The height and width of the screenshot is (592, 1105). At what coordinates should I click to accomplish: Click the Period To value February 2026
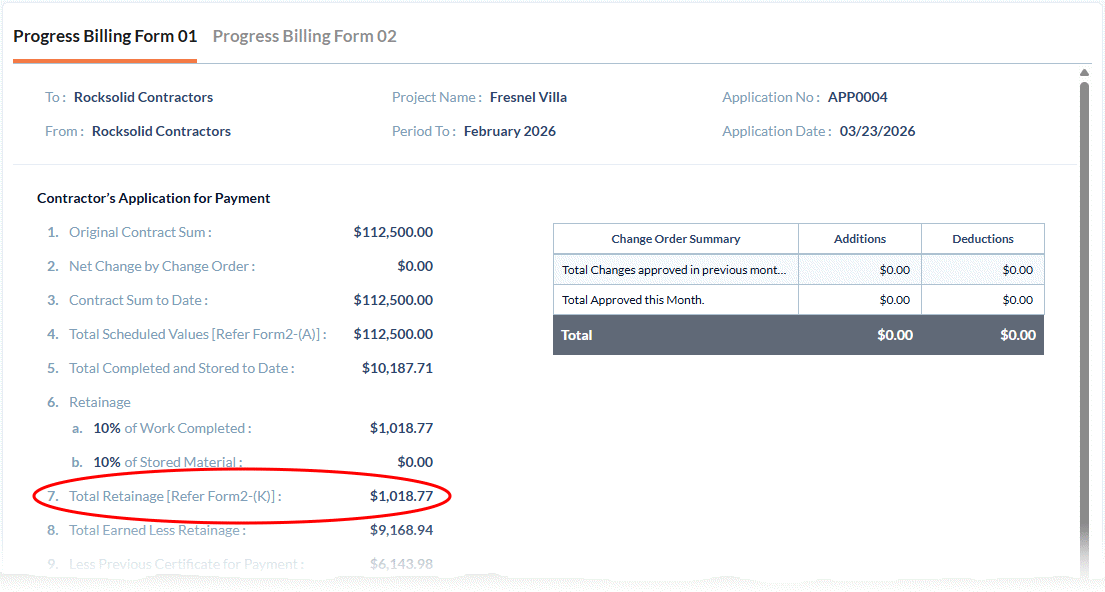point(509,132)
